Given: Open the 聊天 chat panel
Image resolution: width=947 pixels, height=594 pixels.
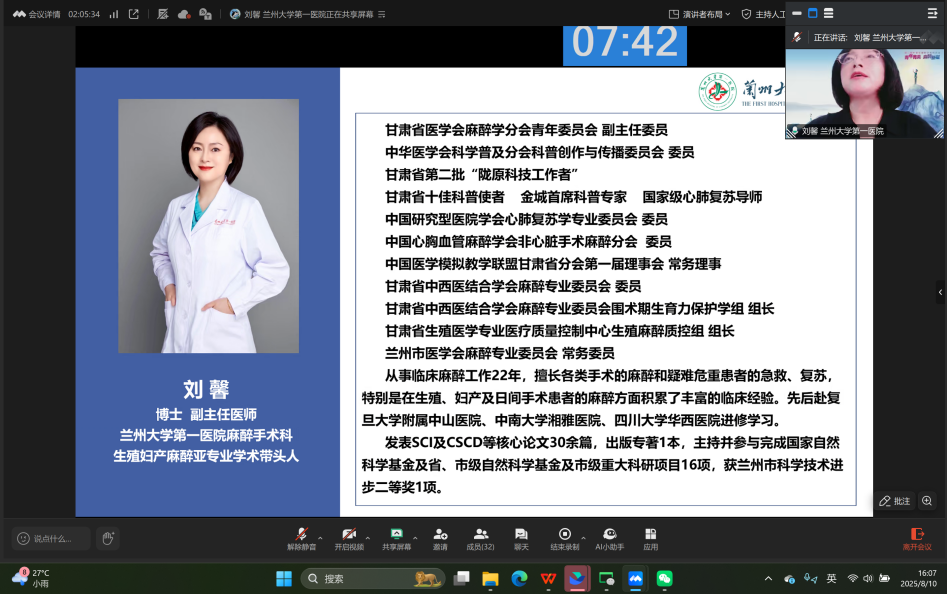Looking at the screenshot, I should (521, 538).
